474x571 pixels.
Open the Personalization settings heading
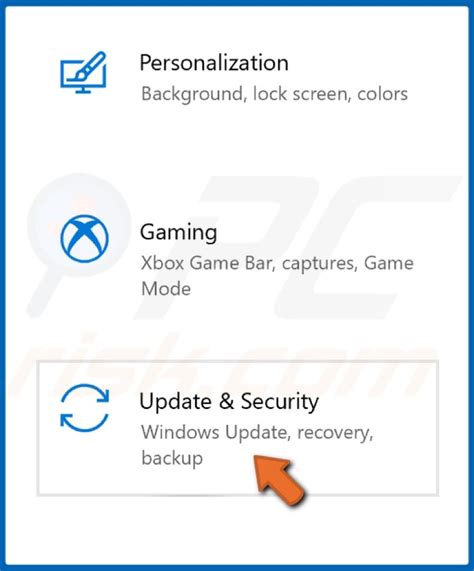(x=214, y=63)
